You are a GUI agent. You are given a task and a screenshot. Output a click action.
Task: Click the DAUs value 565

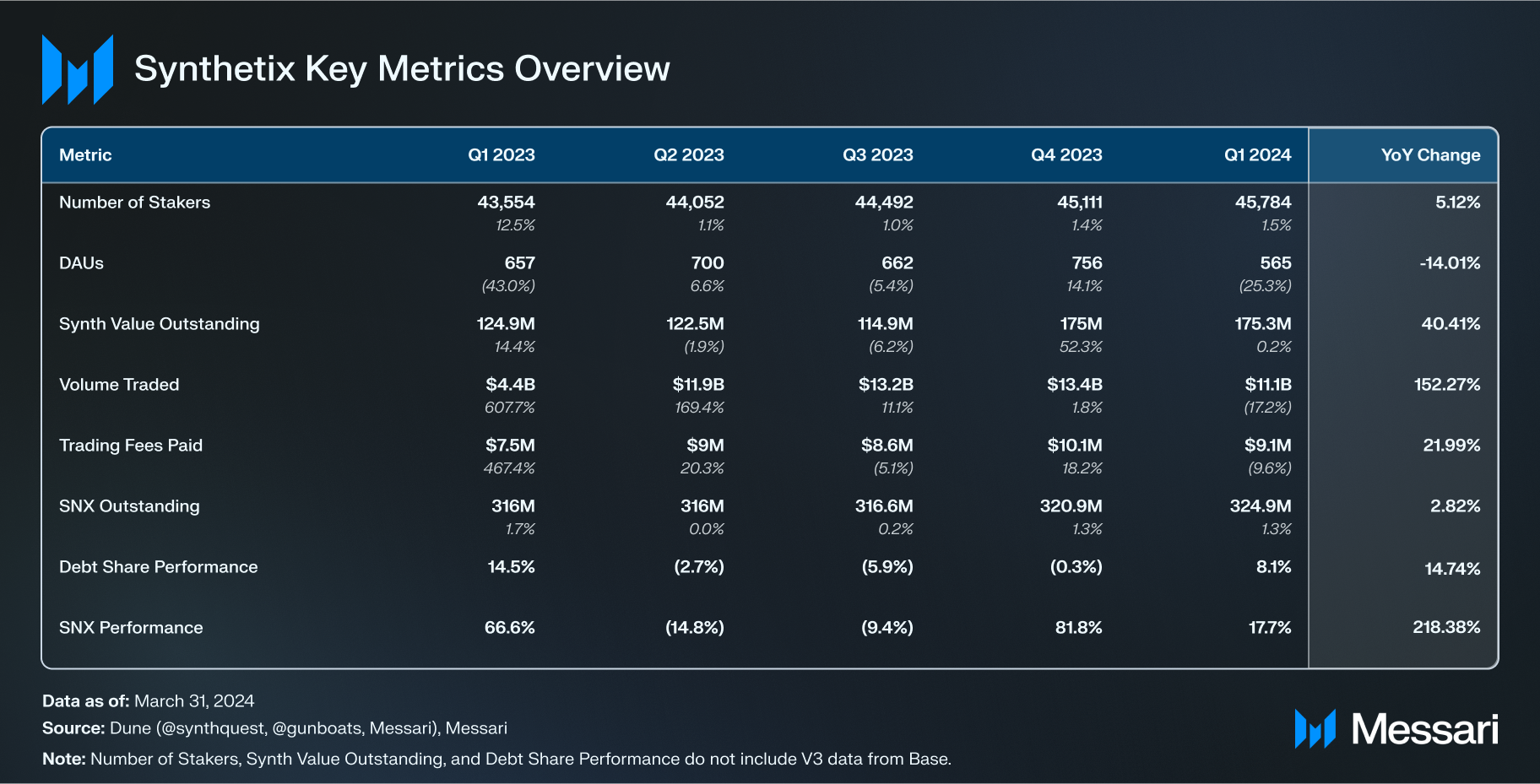pos(1276,263)
